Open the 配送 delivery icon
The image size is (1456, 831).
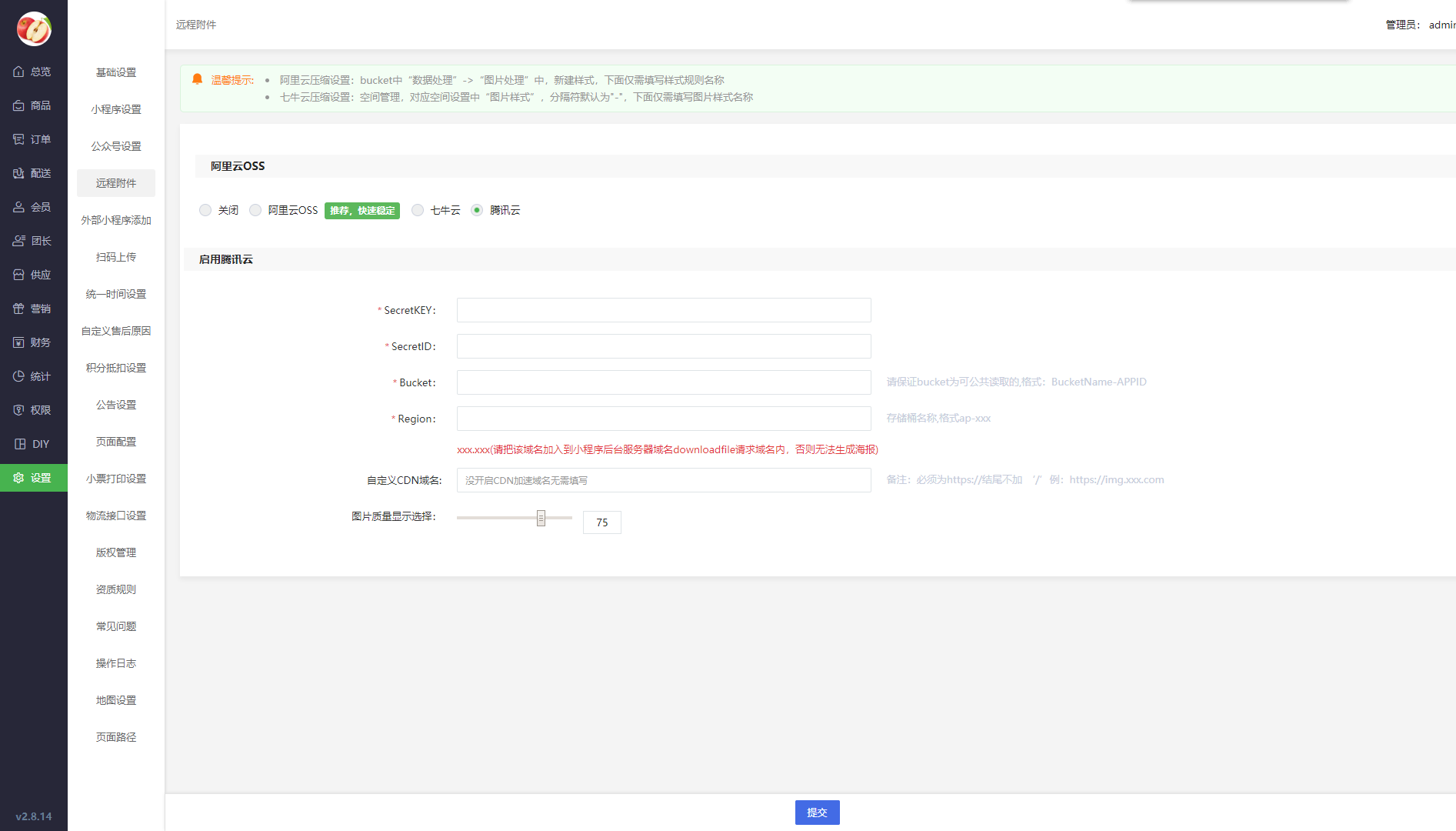pyautogui.click(x=18, y=173)
